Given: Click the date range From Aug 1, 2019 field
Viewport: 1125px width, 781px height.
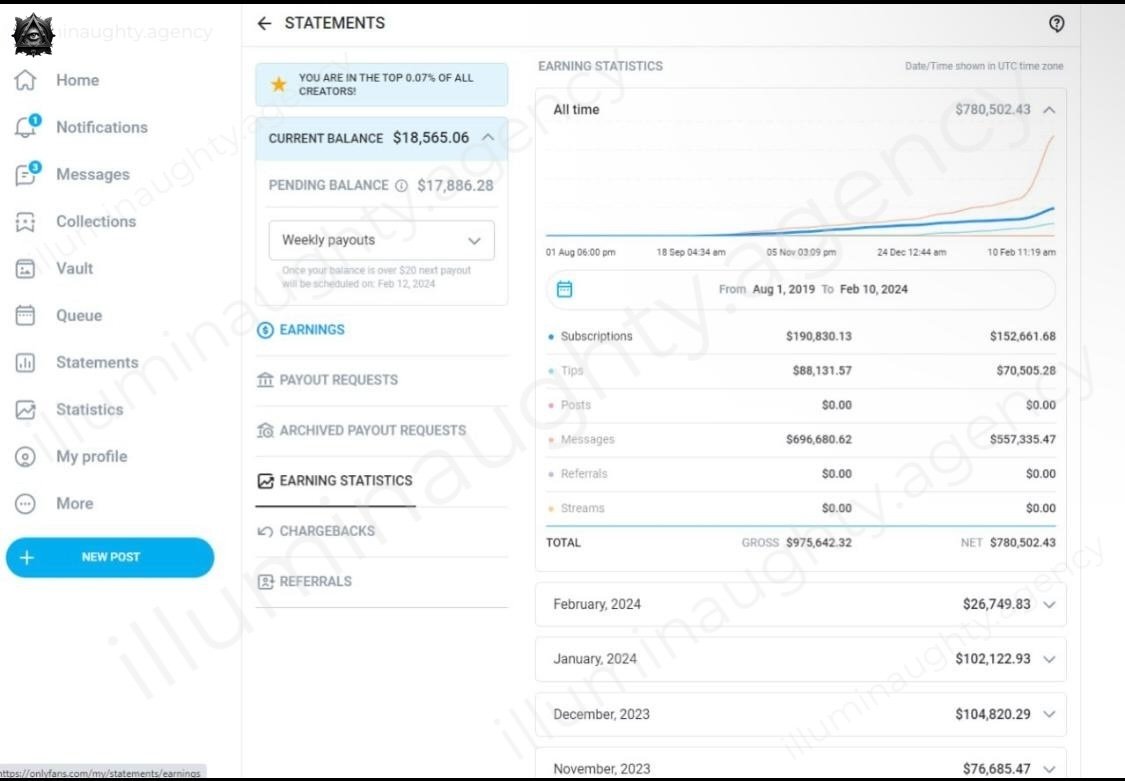Looking at the screenshot, I should 801,290.
